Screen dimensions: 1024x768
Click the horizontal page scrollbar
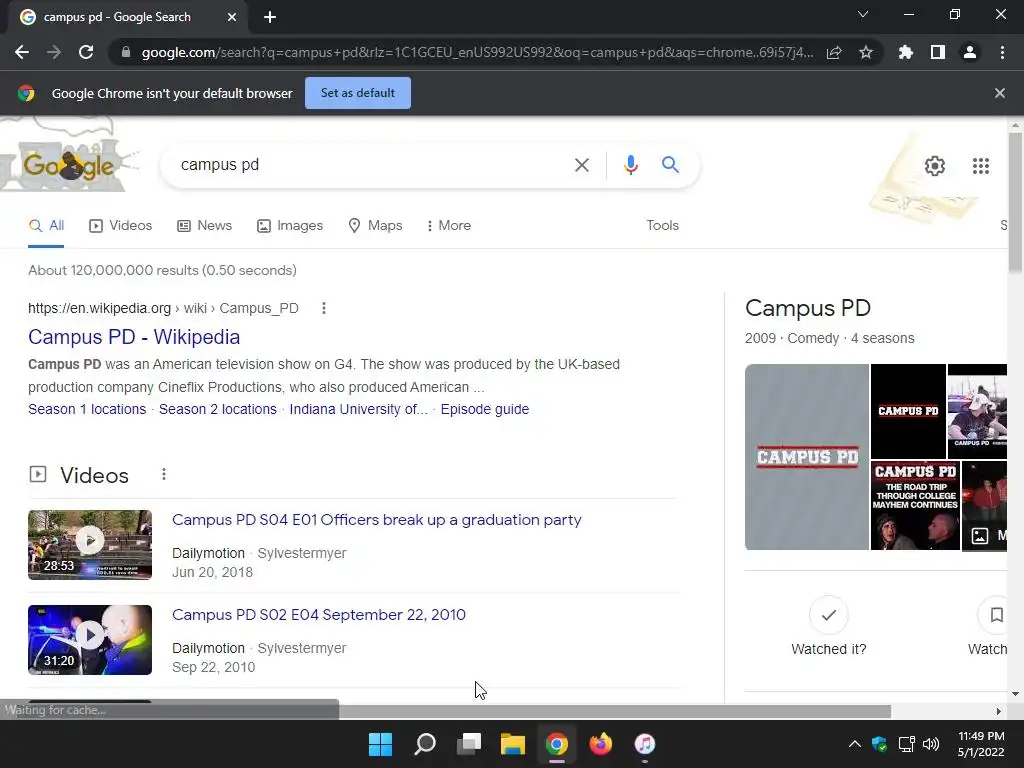(x=614, y=711)
